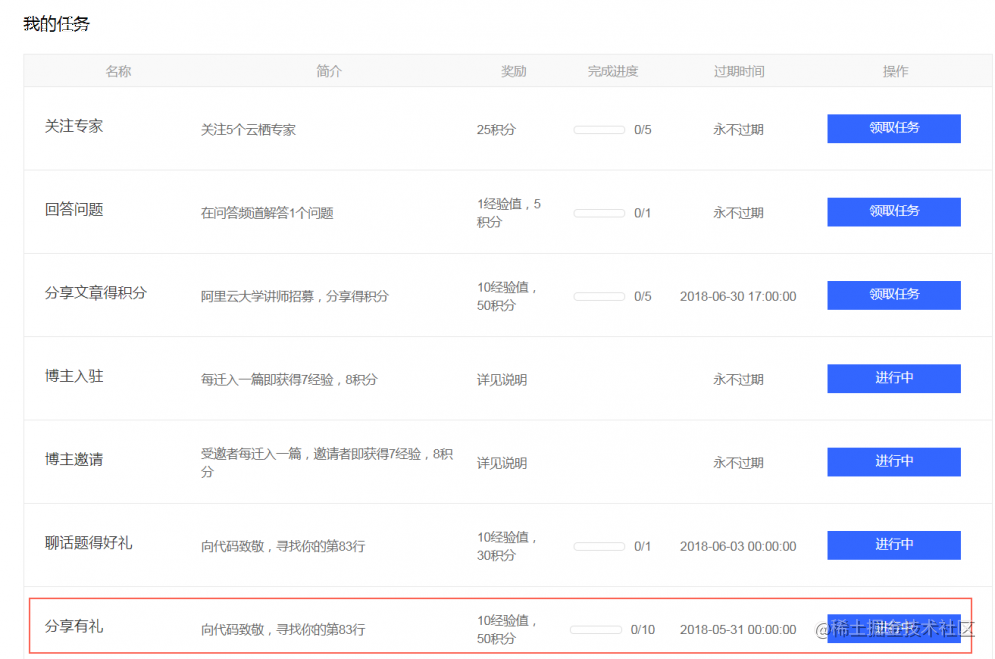Click progress value 0/10
The width and height of the screenshot is (995, 659).
click(x=642, y=630)
